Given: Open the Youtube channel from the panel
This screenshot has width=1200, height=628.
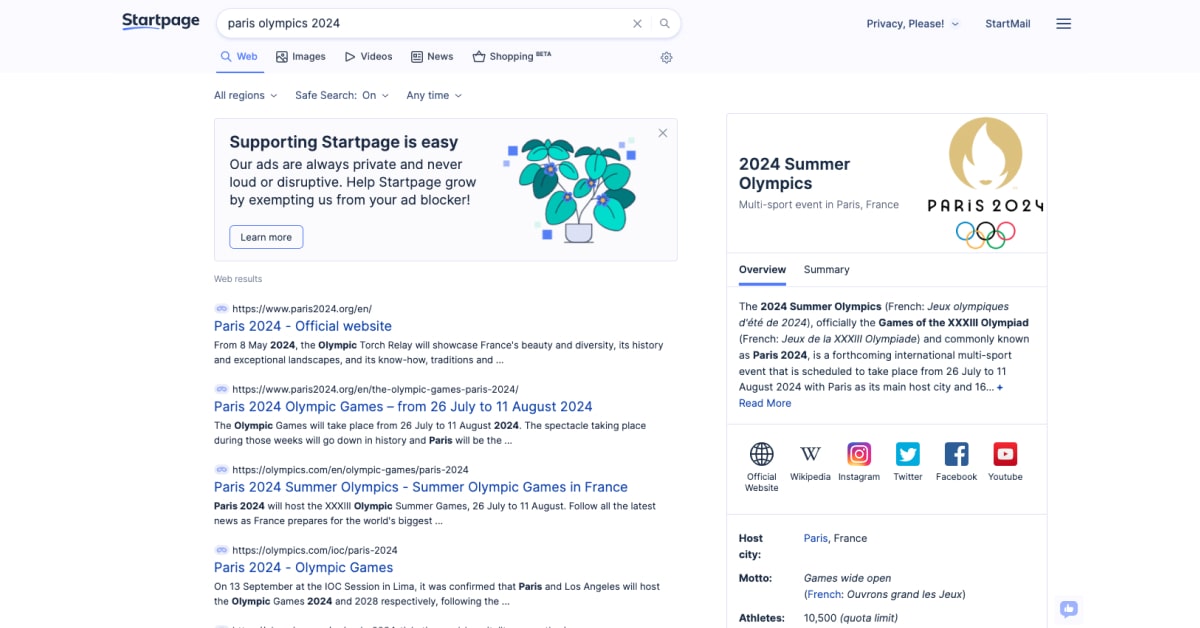Looking at the screenshot, I should (1004, 453).
